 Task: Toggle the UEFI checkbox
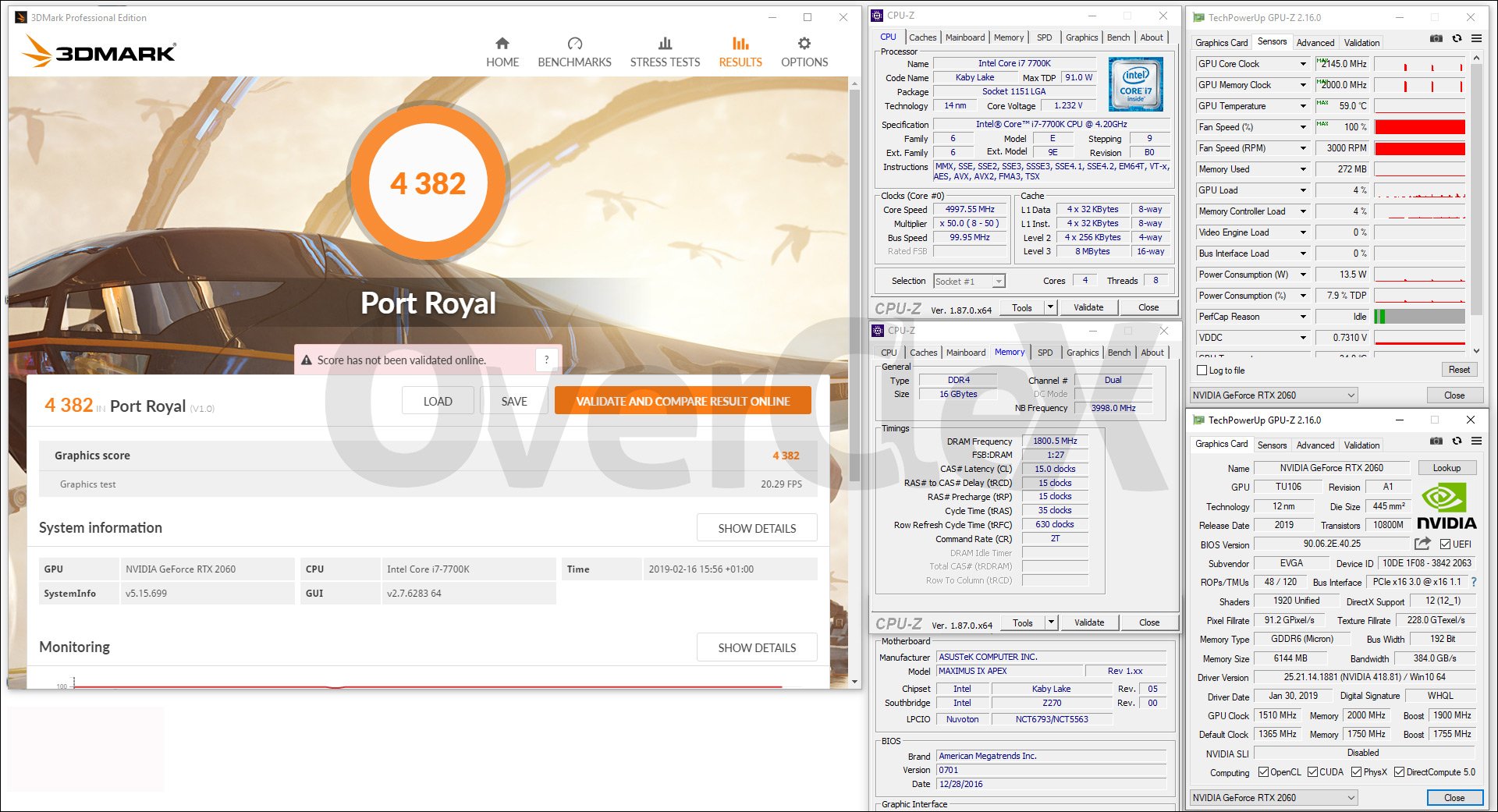click(1445, 544)
